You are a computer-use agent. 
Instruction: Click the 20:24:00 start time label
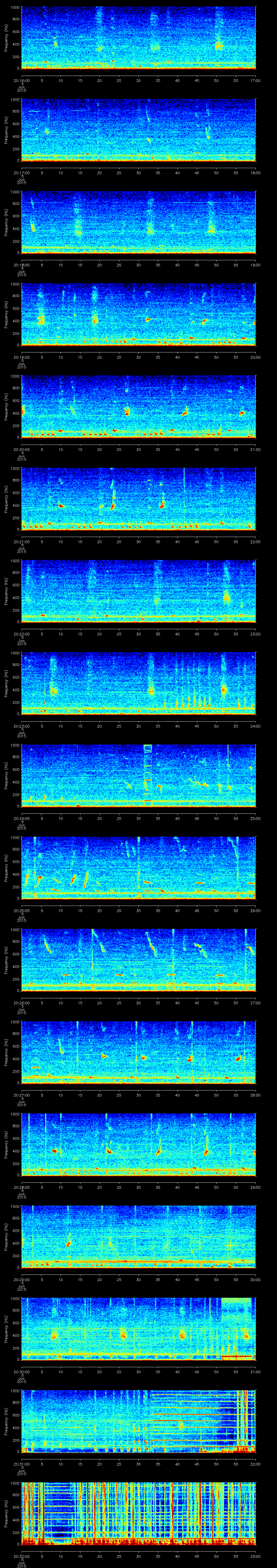click(21, 818)
